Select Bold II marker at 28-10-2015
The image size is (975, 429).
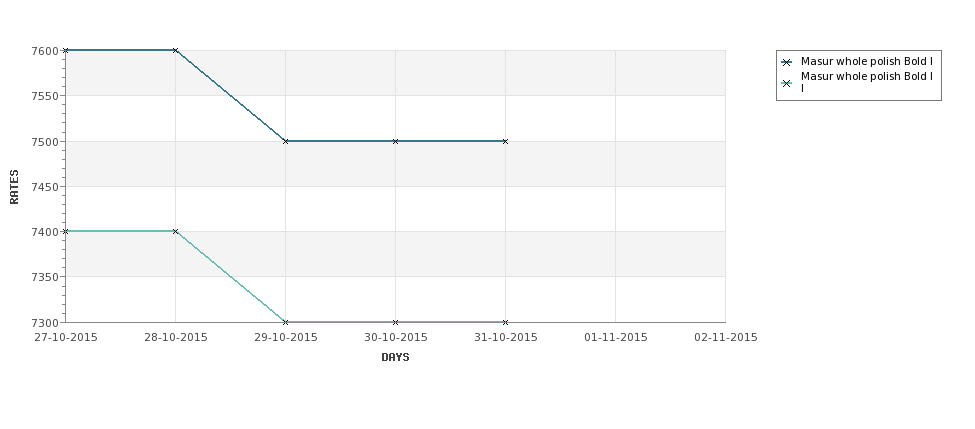[x=175, y=231]
